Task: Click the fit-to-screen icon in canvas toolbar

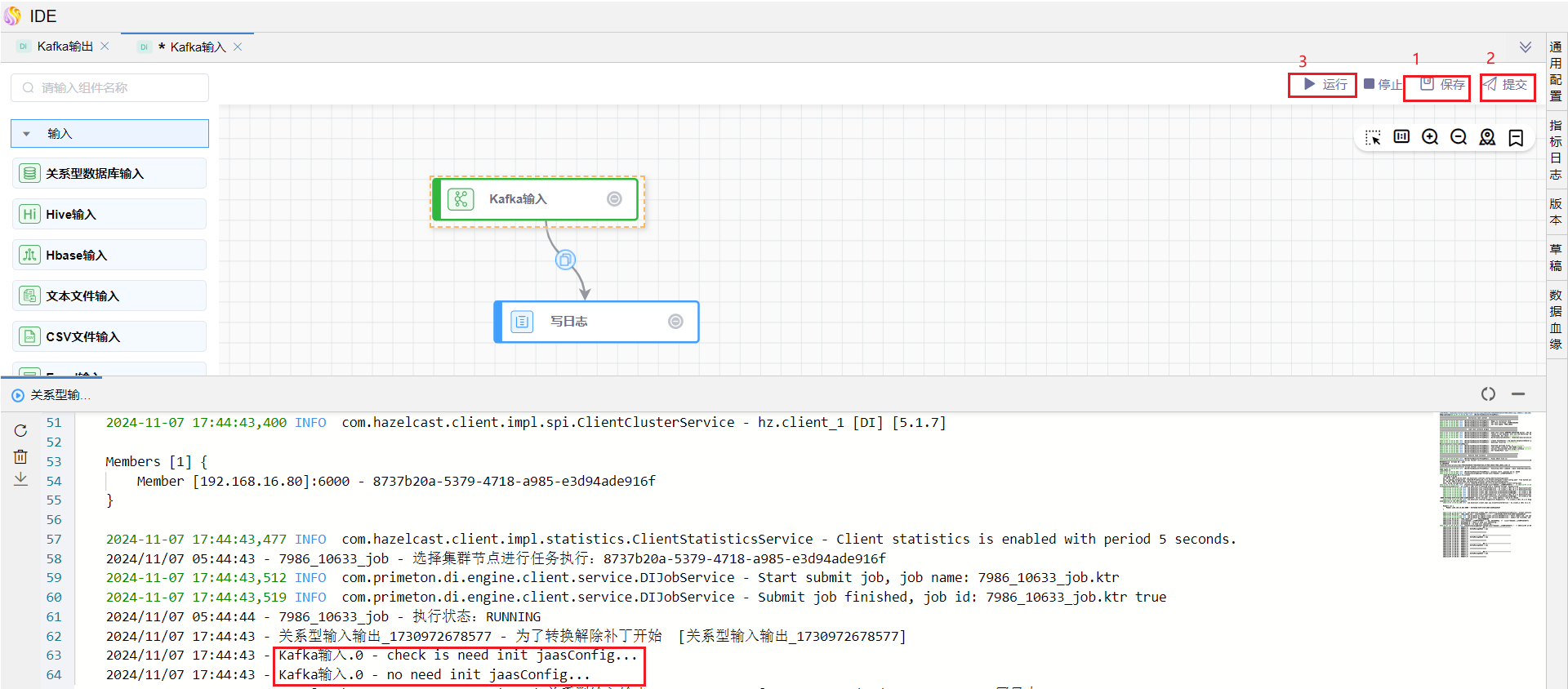Action: click(x=1401, y=137)
